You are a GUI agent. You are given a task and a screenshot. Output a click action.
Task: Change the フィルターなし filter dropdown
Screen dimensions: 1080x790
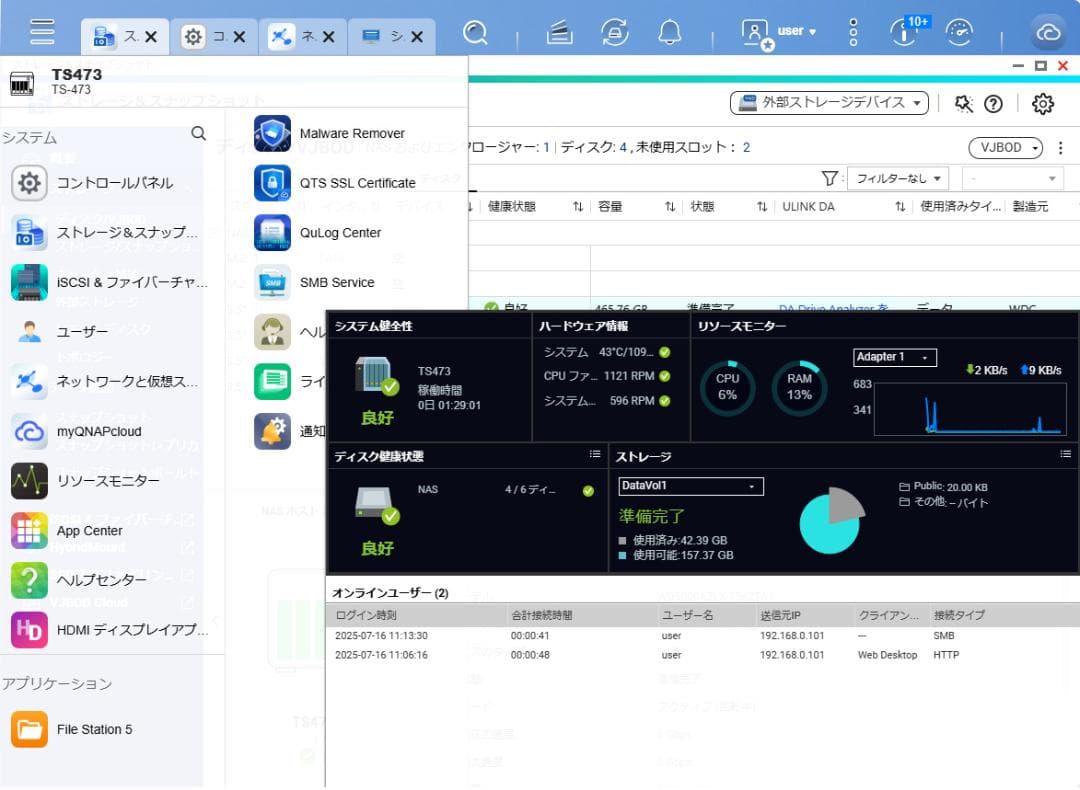pyautogui.click(x=899, y=178)
